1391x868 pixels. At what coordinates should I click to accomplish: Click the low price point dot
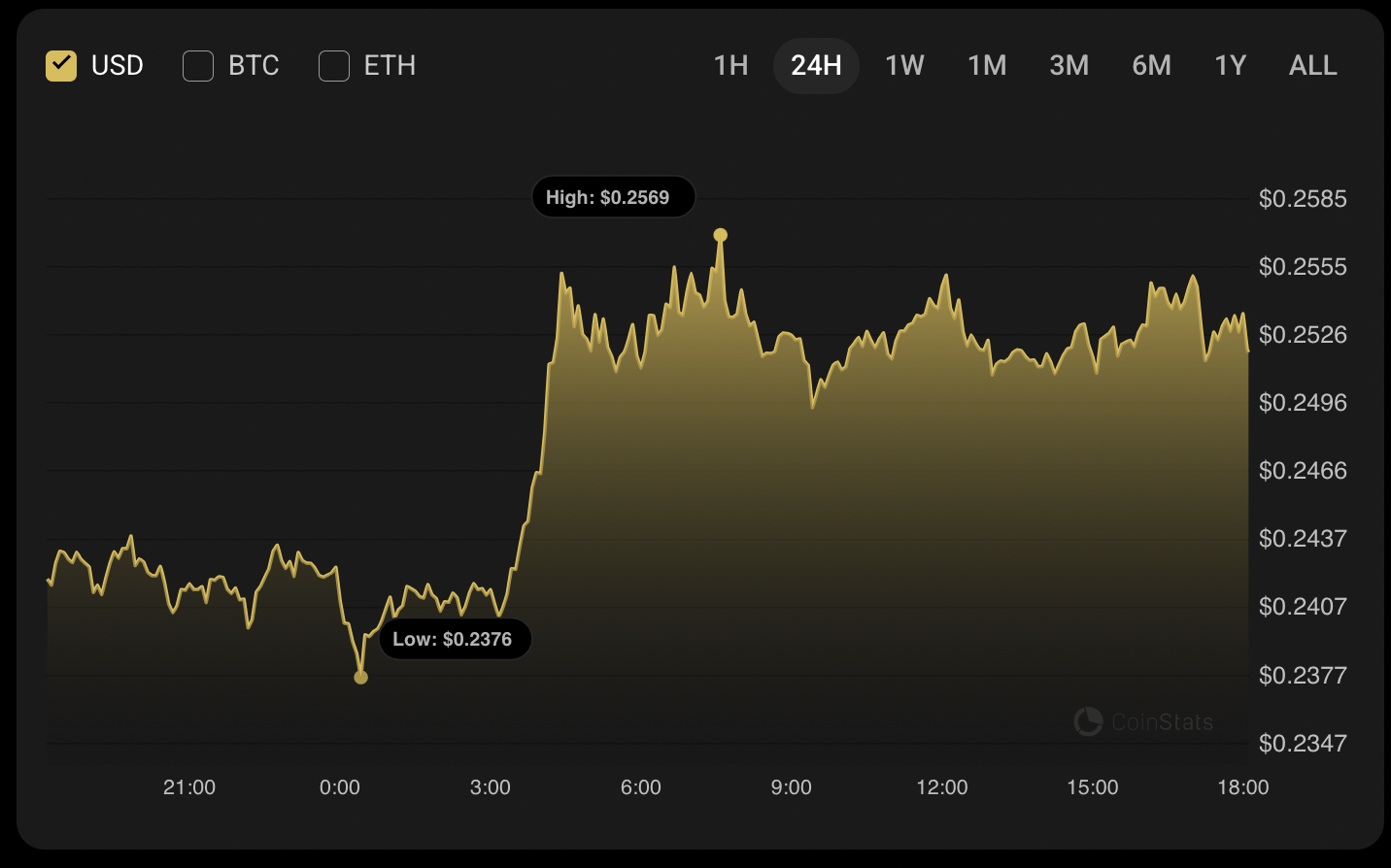(360, 677)
